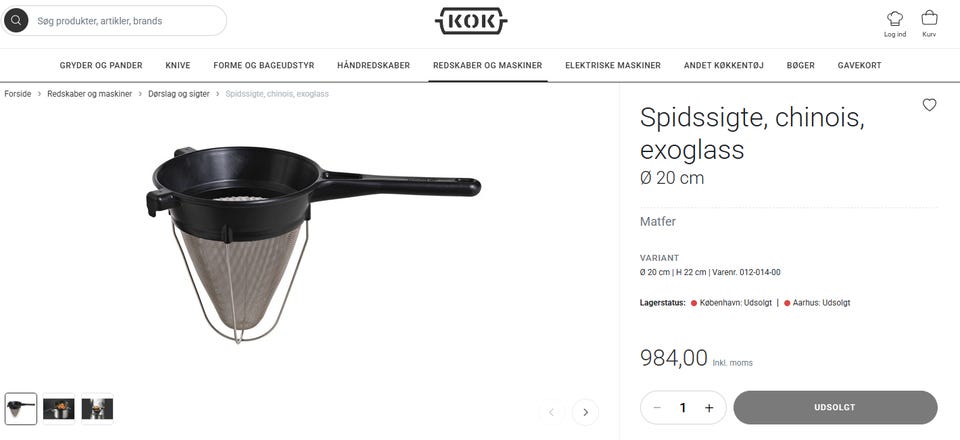Add product to wishlist with heart icon
The width and height of the screenshot is (960, 440).
pyautogui.click(x=929, y=105)
